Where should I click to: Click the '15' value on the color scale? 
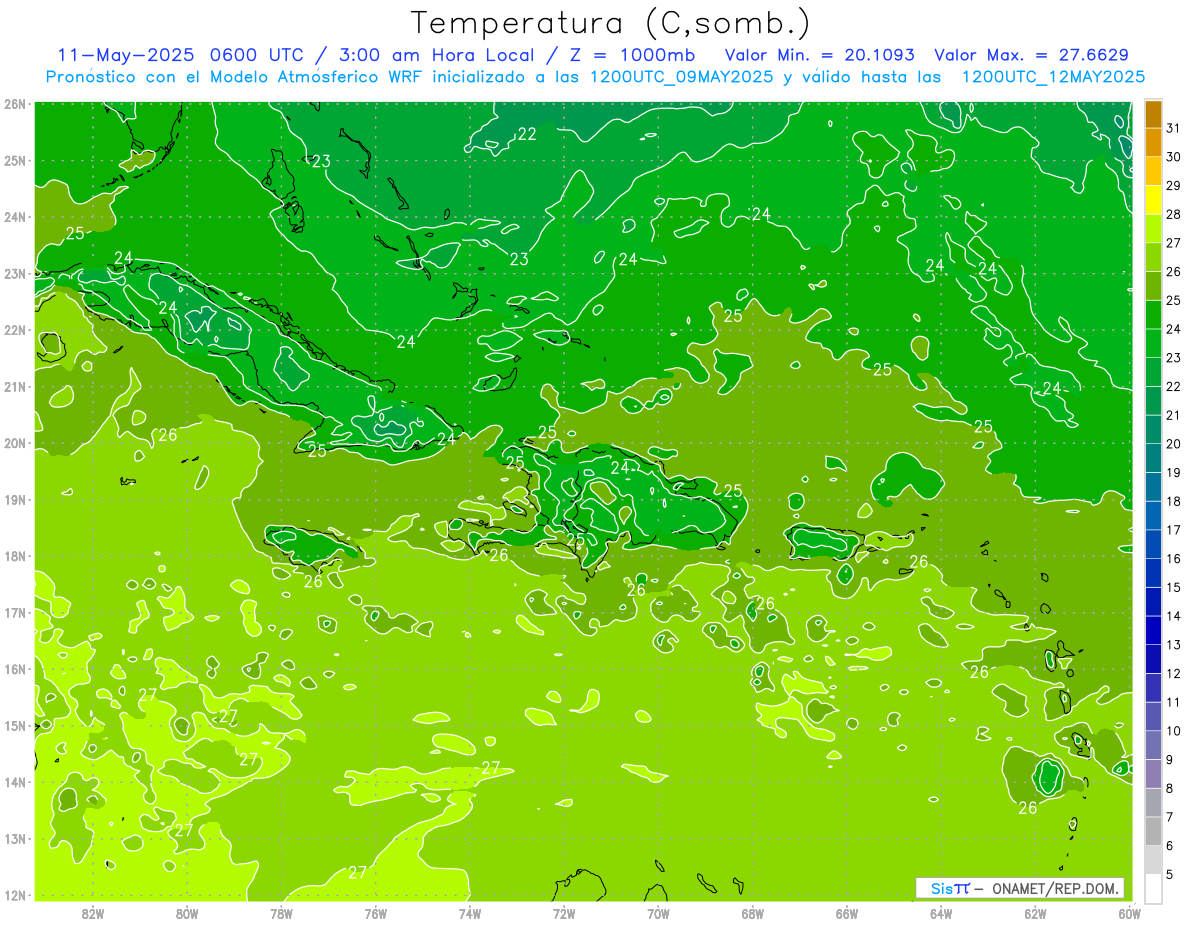coord(1174,587)
